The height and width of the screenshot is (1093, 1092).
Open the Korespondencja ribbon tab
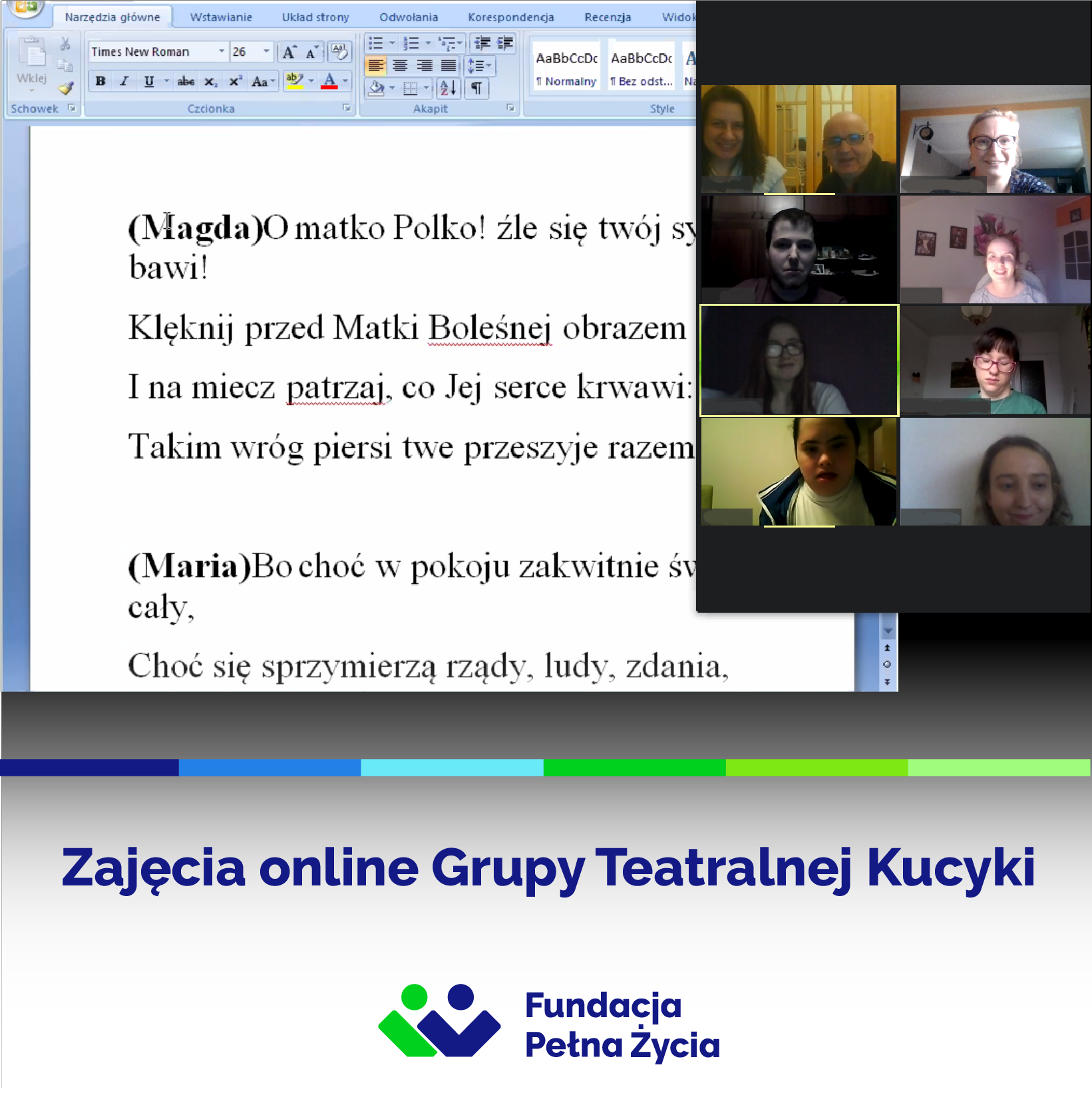(x=510, y=17)
